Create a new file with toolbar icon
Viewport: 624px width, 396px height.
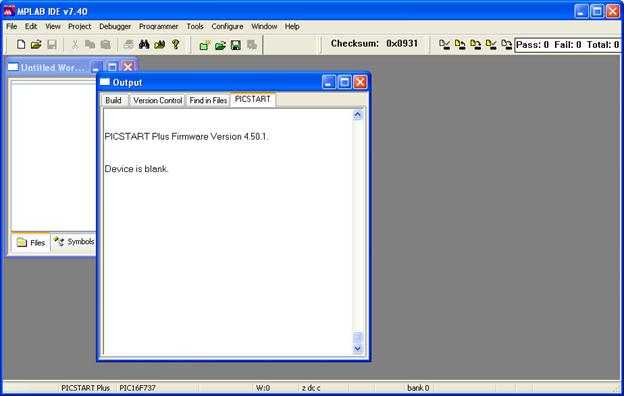[21, 44]
